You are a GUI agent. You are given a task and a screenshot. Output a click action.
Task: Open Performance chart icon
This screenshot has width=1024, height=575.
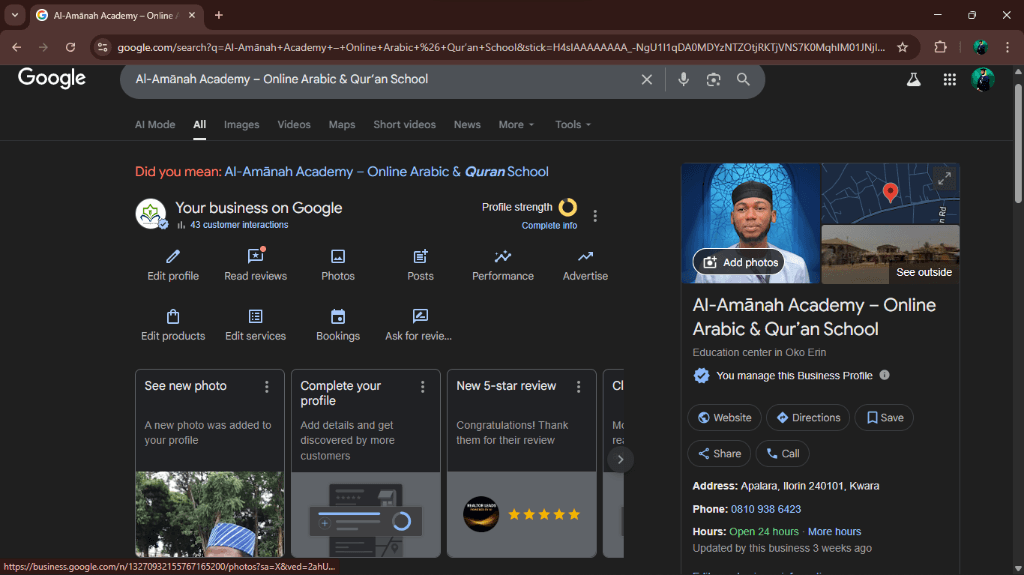(503, 256)
